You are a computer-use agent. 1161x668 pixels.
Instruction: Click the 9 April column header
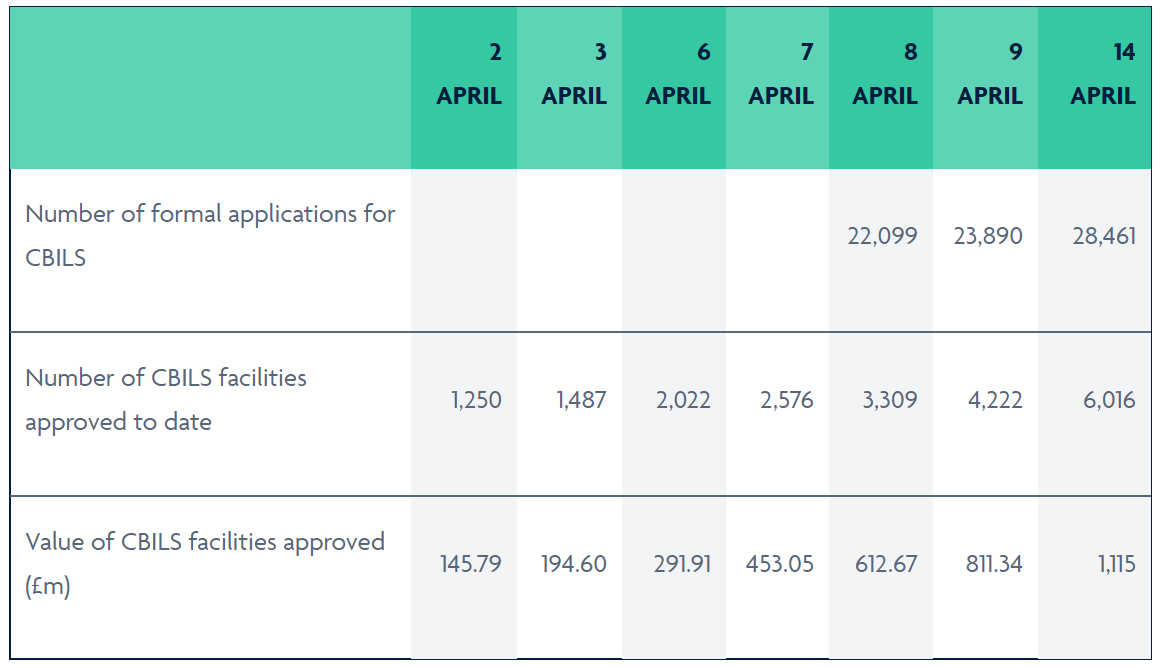coord(990,75)
